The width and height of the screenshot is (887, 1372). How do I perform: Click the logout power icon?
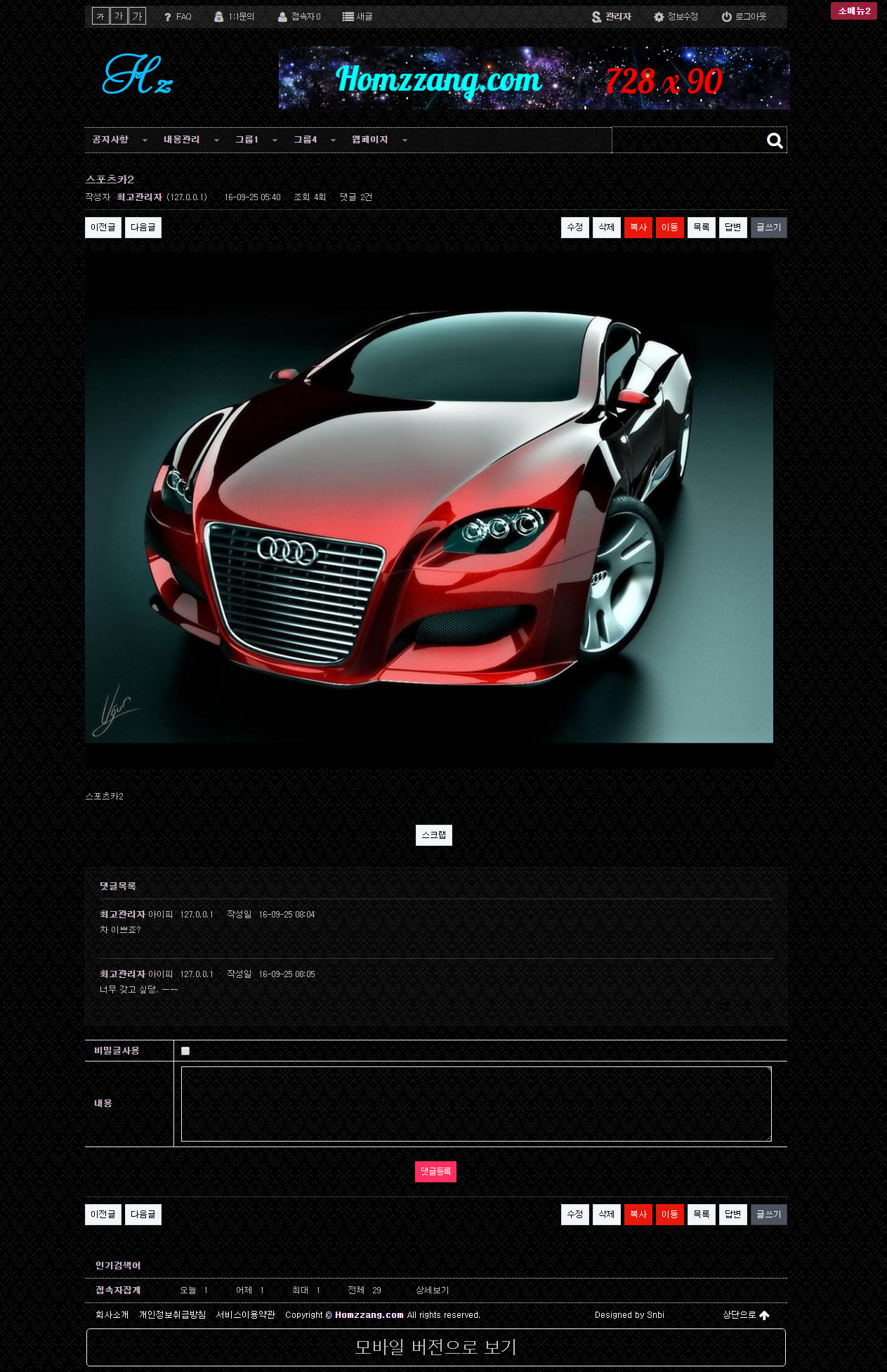pyautogui.click(x=727, y=17)
